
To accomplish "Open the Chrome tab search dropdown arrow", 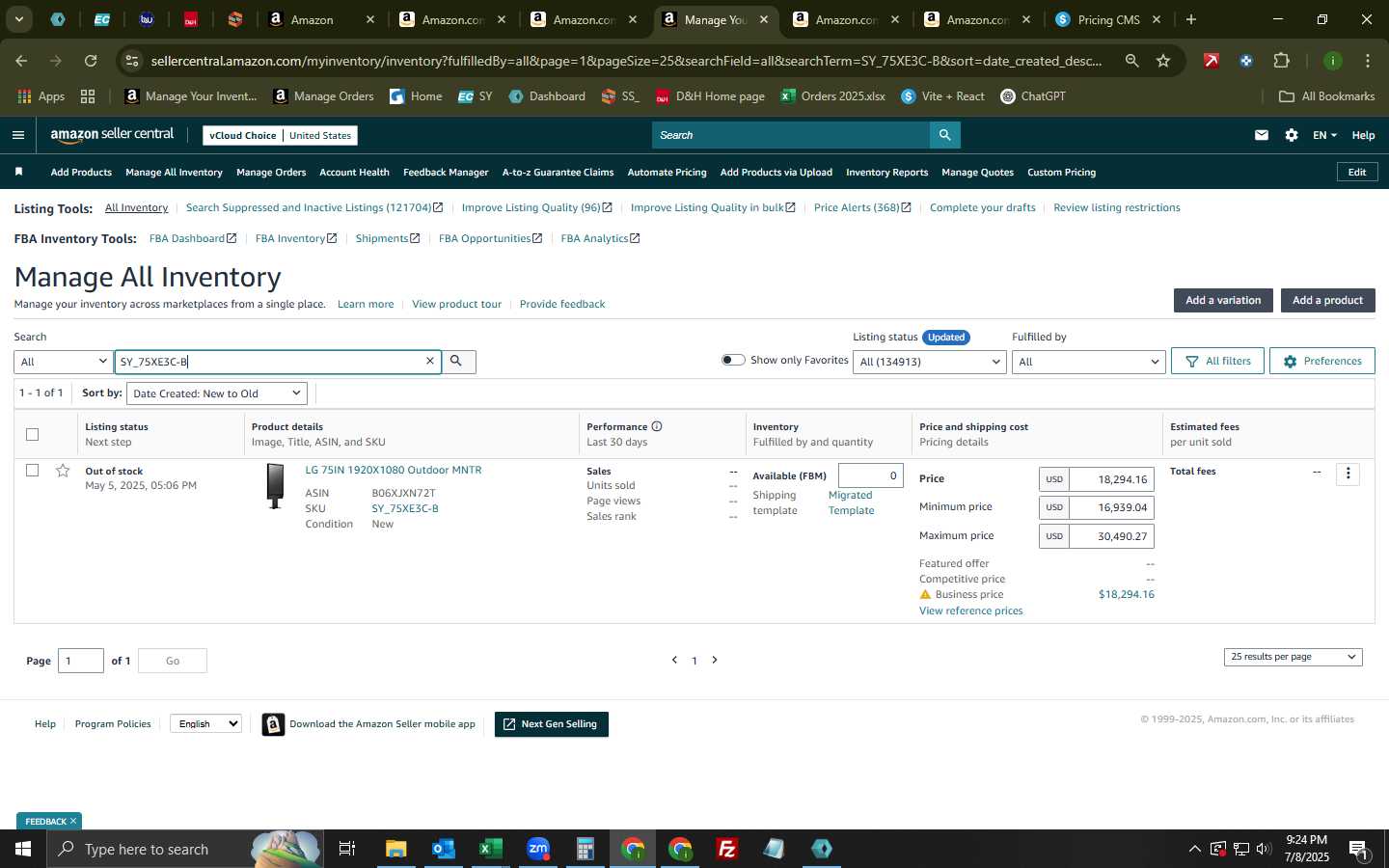I will point(18,19).
